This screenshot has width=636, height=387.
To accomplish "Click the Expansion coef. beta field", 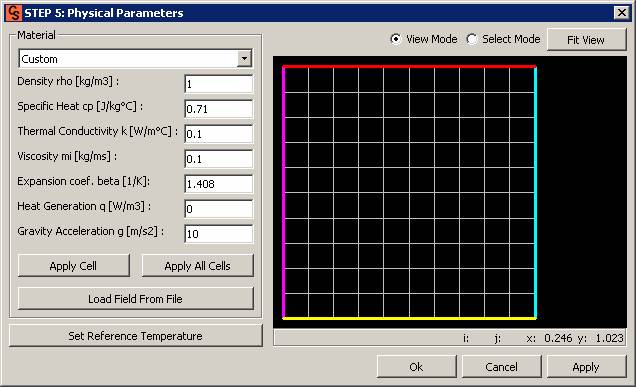I will (219, 184).
